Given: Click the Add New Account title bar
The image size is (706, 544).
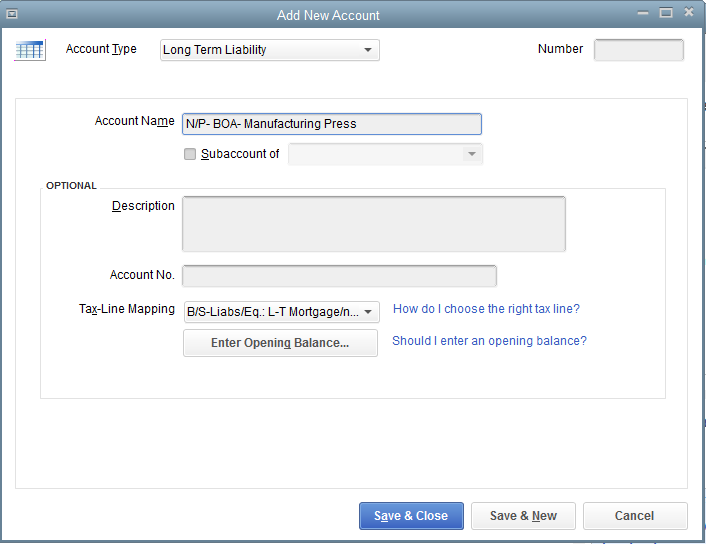Looking at the screenshot, I should click(328, 15).
